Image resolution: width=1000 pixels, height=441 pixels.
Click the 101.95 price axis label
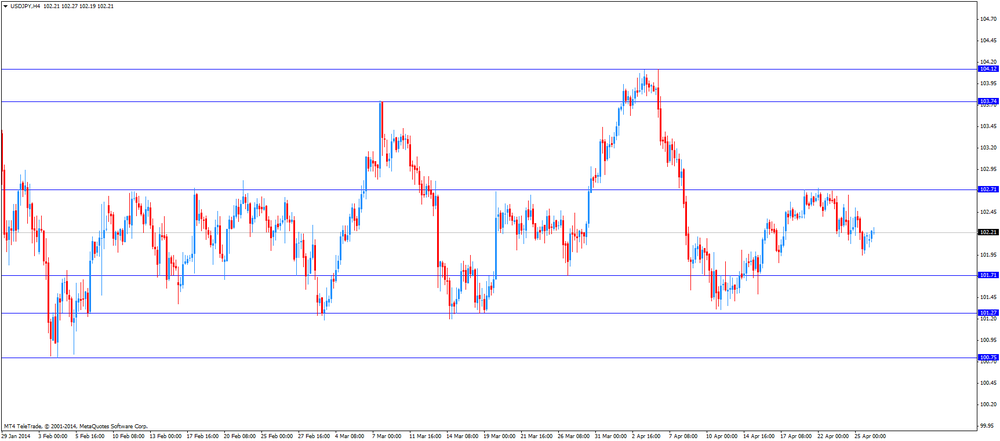pos(988,255)
